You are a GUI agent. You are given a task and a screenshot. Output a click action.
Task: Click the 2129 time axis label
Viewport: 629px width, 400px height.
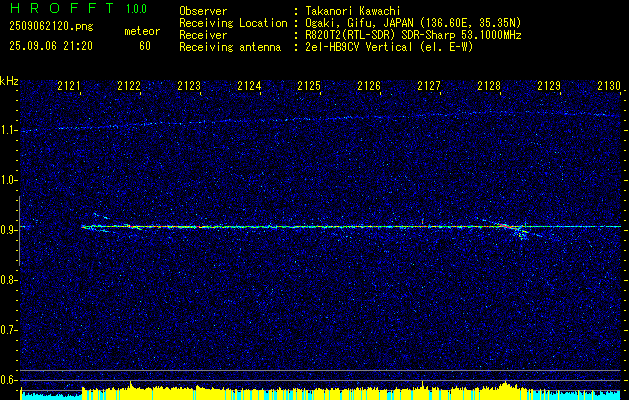(x=549, y=86)
